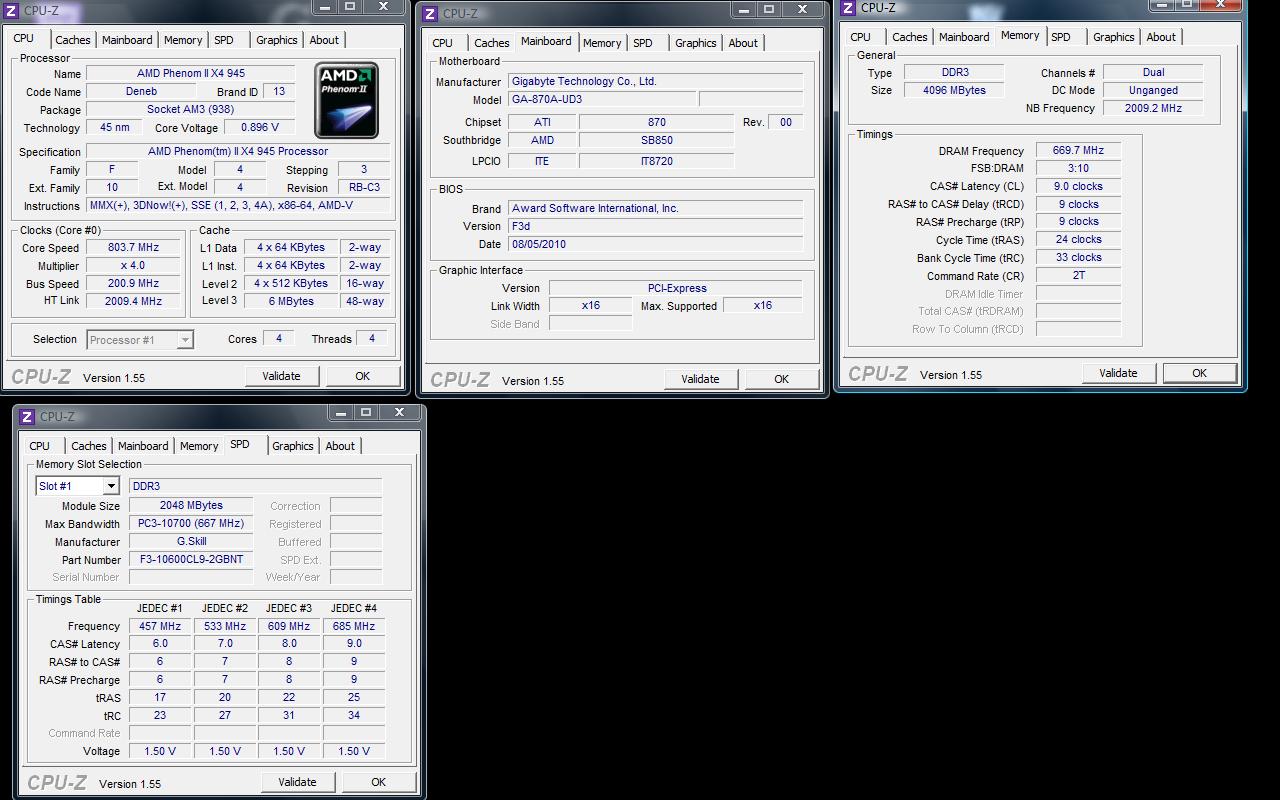This screenshot has height=800, width=1280.
Task: Maximize the CPU-Z window showing the Mainboard tab
Action: click(x=769, y=9)
